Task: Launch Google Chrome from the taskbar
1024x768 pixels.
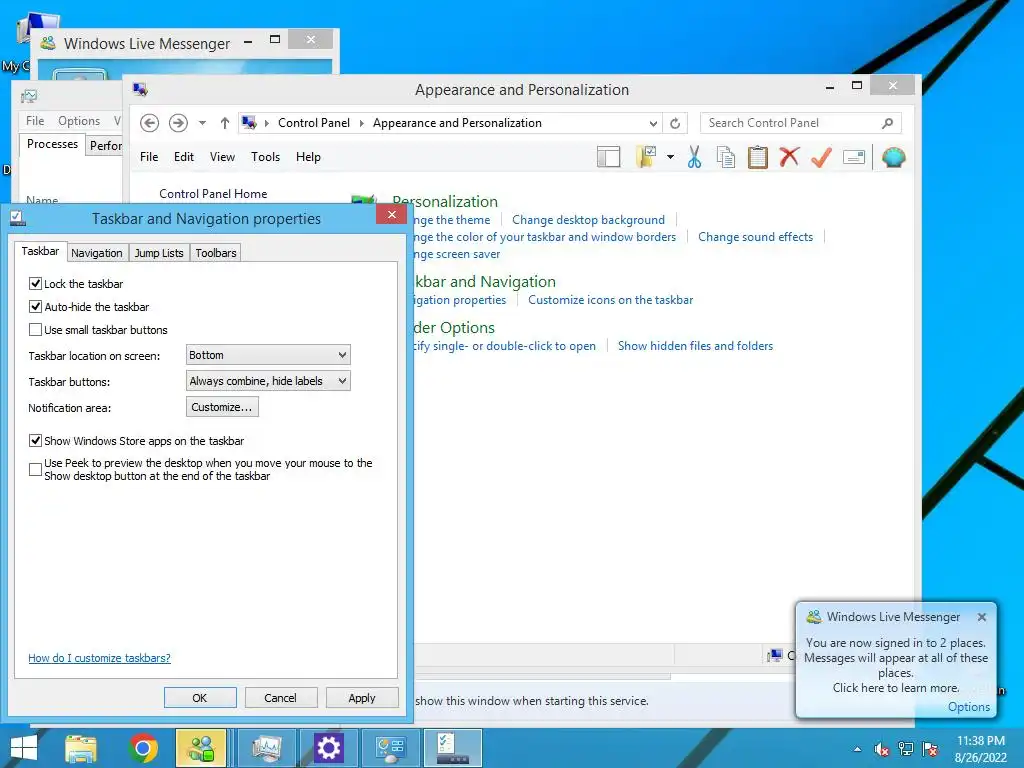Action: point(143,748)
